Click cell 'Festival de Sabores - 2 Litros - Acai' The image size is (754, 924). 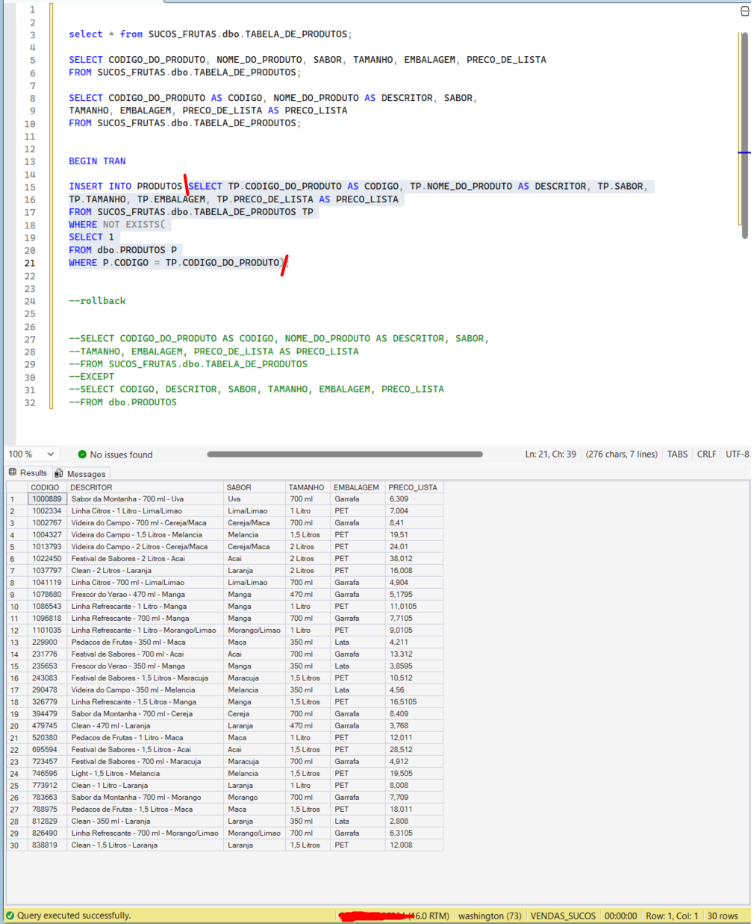coord(145,559)
